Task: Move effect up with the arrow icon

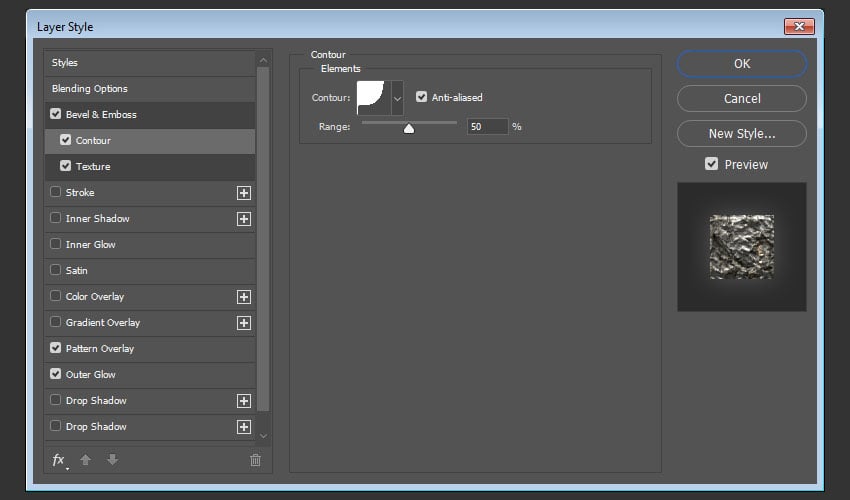Action: [x=86, y=460]
